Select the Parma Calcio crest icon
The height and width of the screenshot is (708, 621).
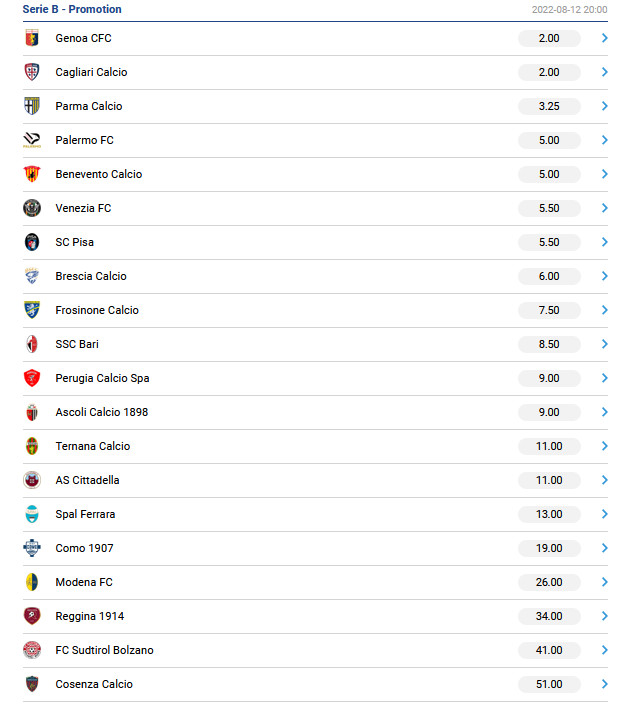[32, 106]
